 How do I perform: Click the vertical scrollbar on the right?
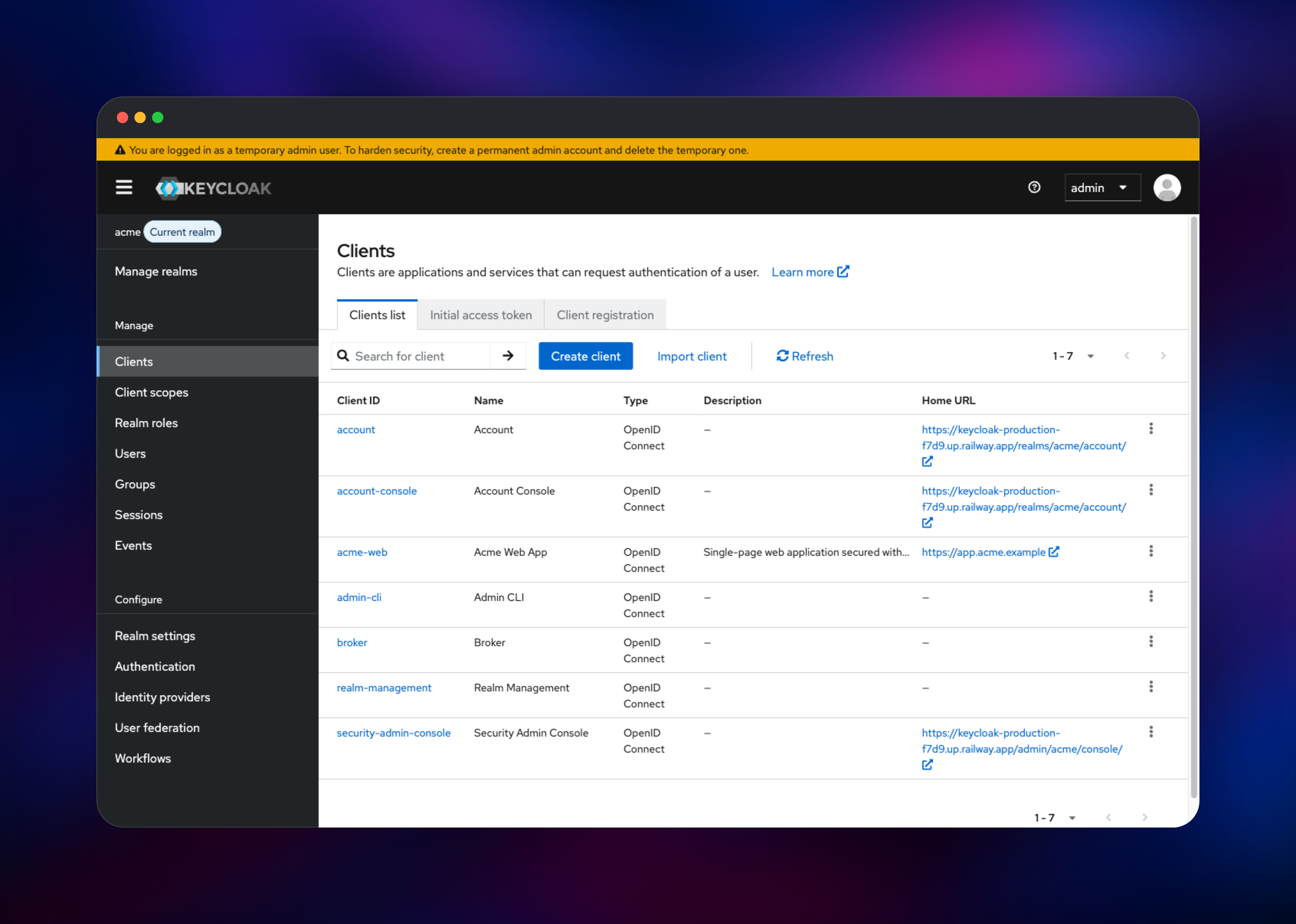pyautogui.click(x=1194, y=506)
